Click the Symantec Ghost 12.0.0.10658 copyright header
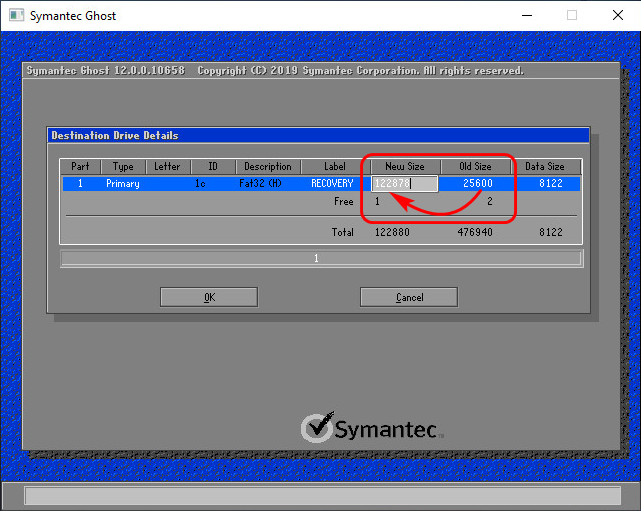This screenshot has width=641, height=511. point(275,71)
